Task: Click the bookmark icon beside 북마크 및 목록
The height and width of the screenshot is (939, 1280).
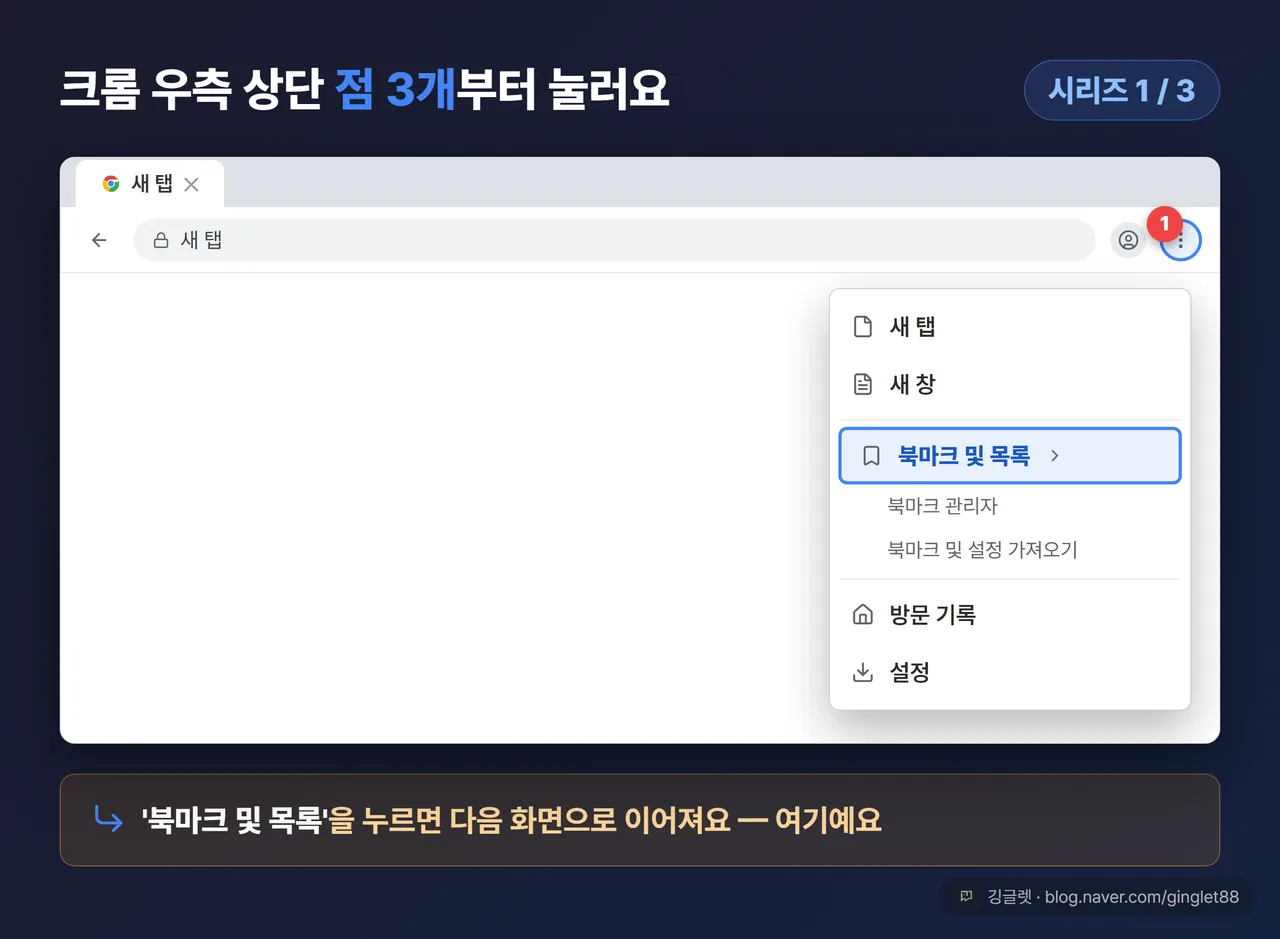Action: [871, 456]
